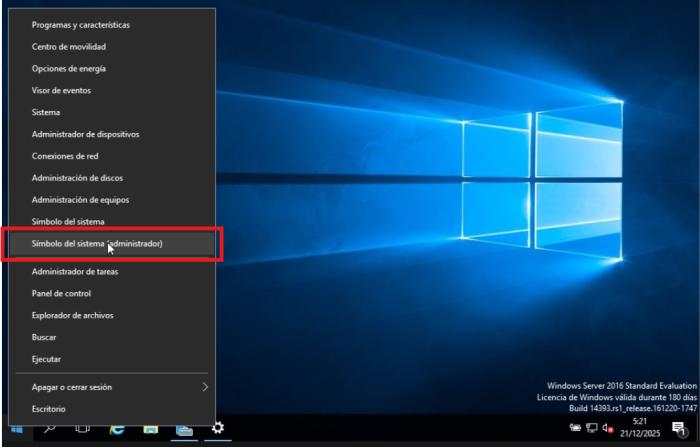This screenshot has width=700, height=447.
Task: Open the Settings gear on the taskbar
Action: tap(216, 429)
